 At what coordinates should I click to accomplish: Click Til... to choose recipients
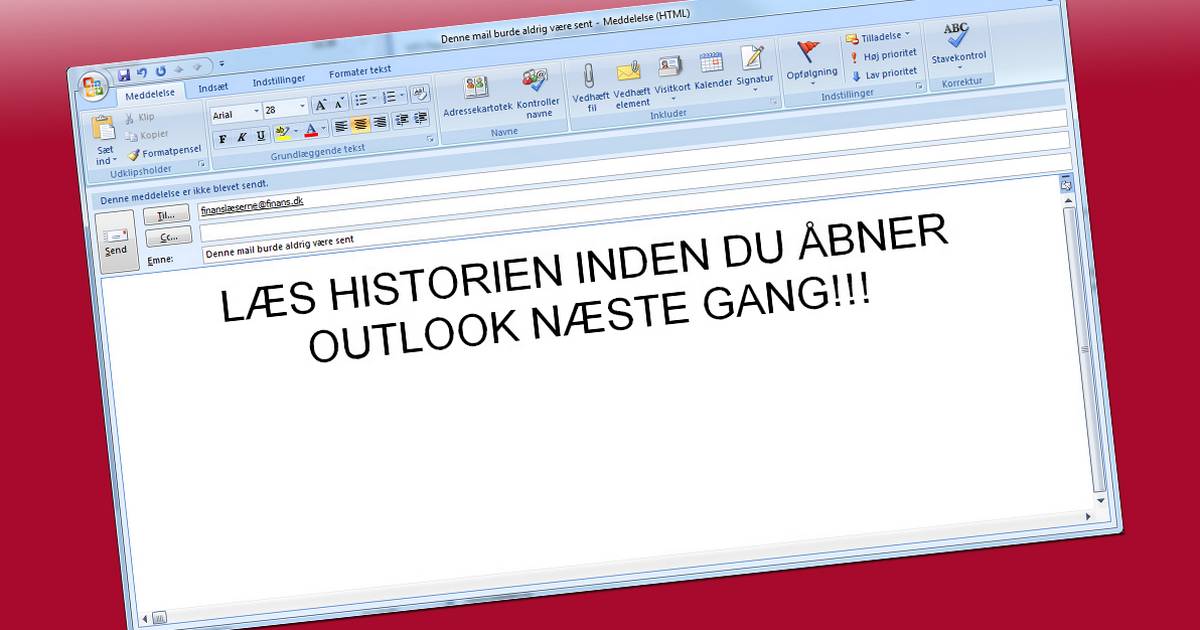[x=166, y=212]
